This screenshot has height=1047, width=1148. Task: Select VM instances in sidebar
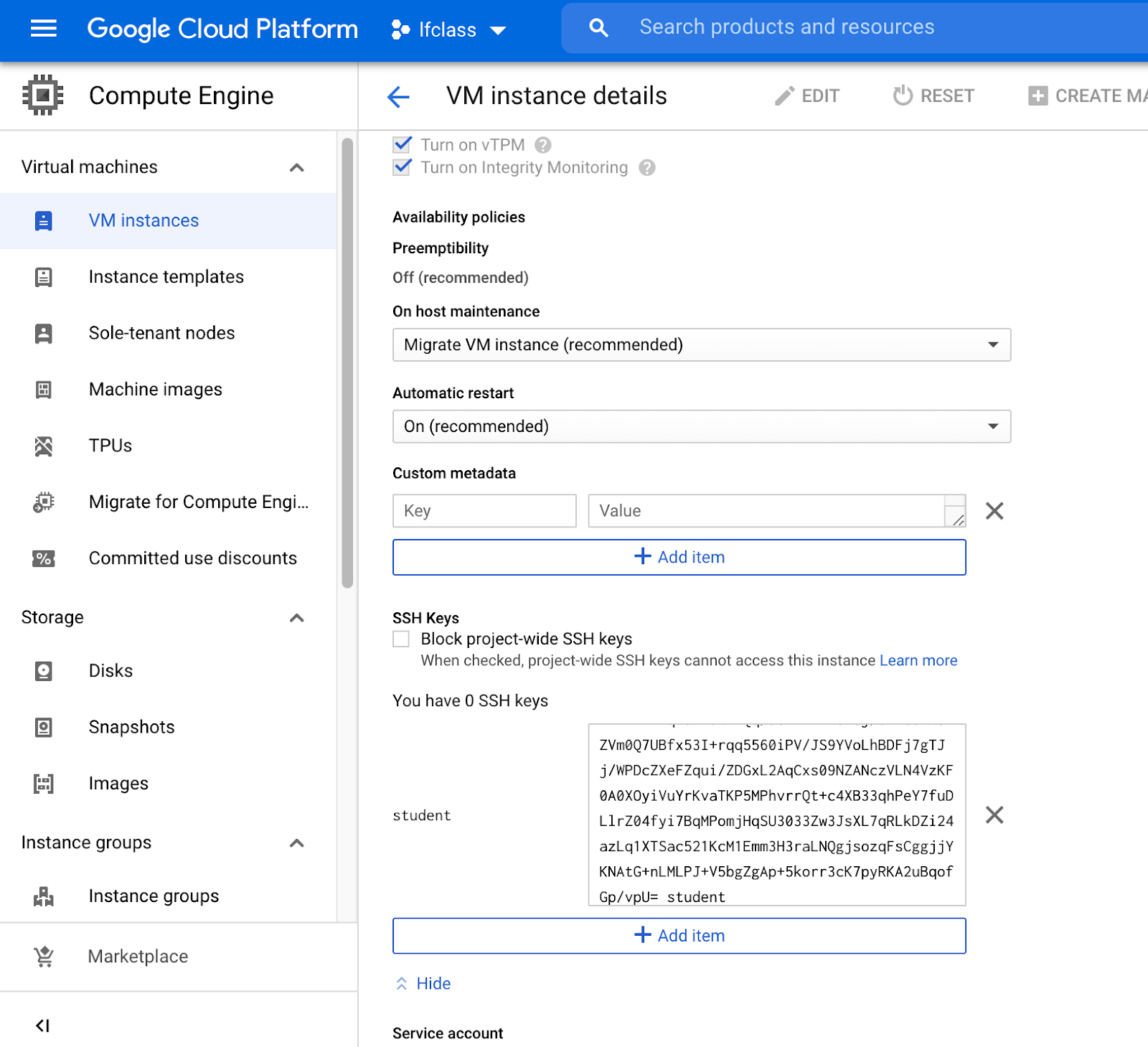point(169,220)
